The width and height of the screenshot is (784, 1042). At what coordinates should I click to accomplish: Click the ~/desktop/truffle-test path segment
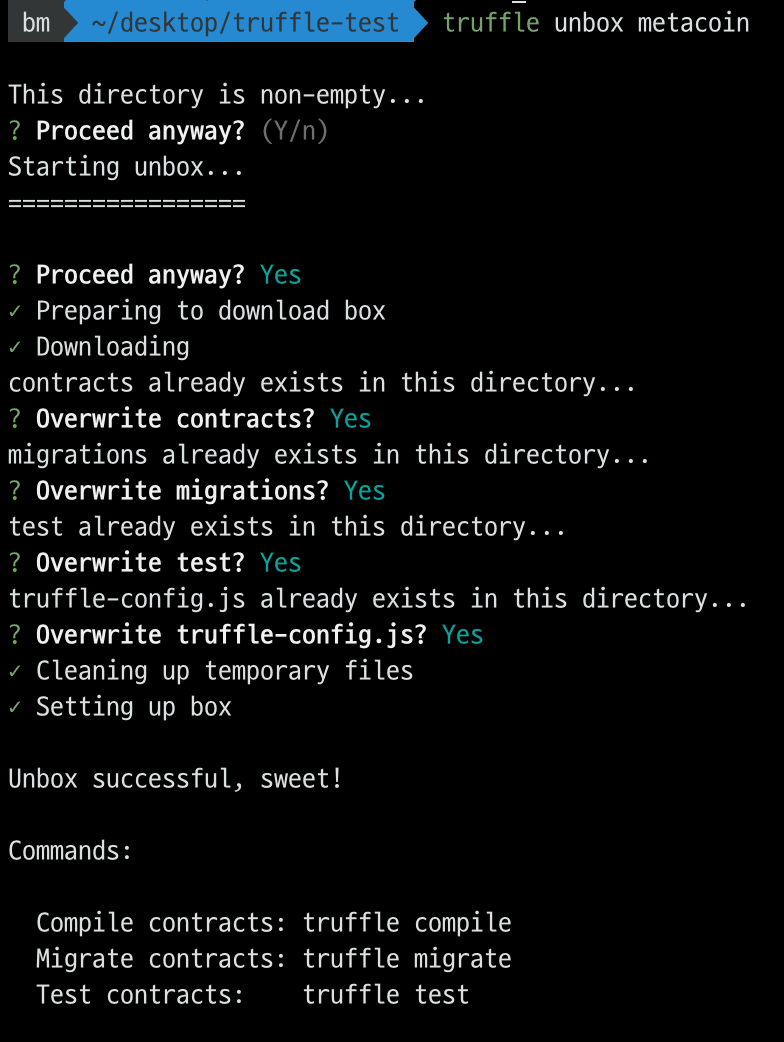click(245, 23)
